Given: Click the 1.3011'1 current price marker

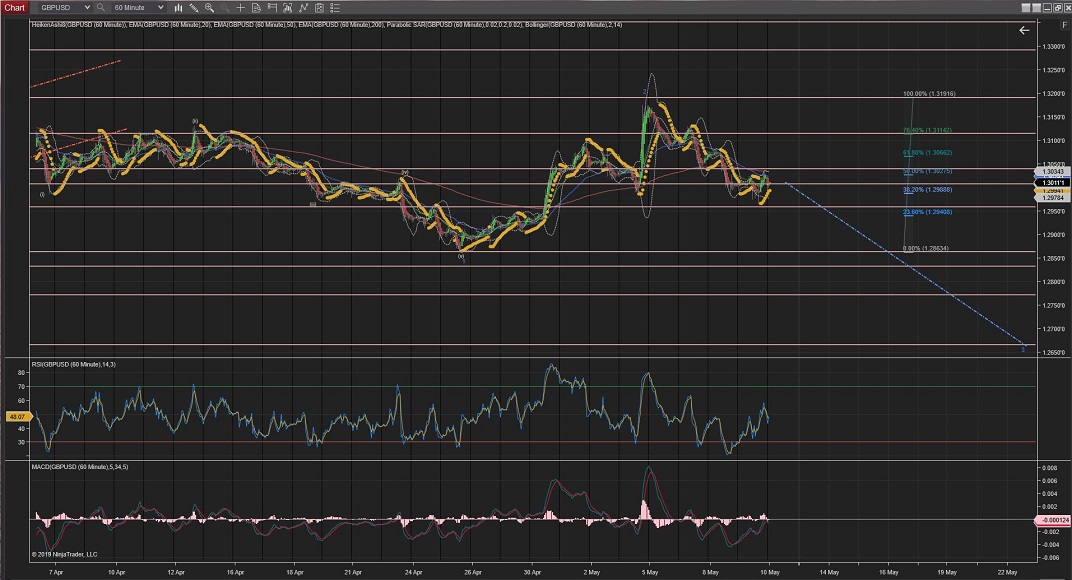Looking at the screenshot, I should coord(1051,183).
